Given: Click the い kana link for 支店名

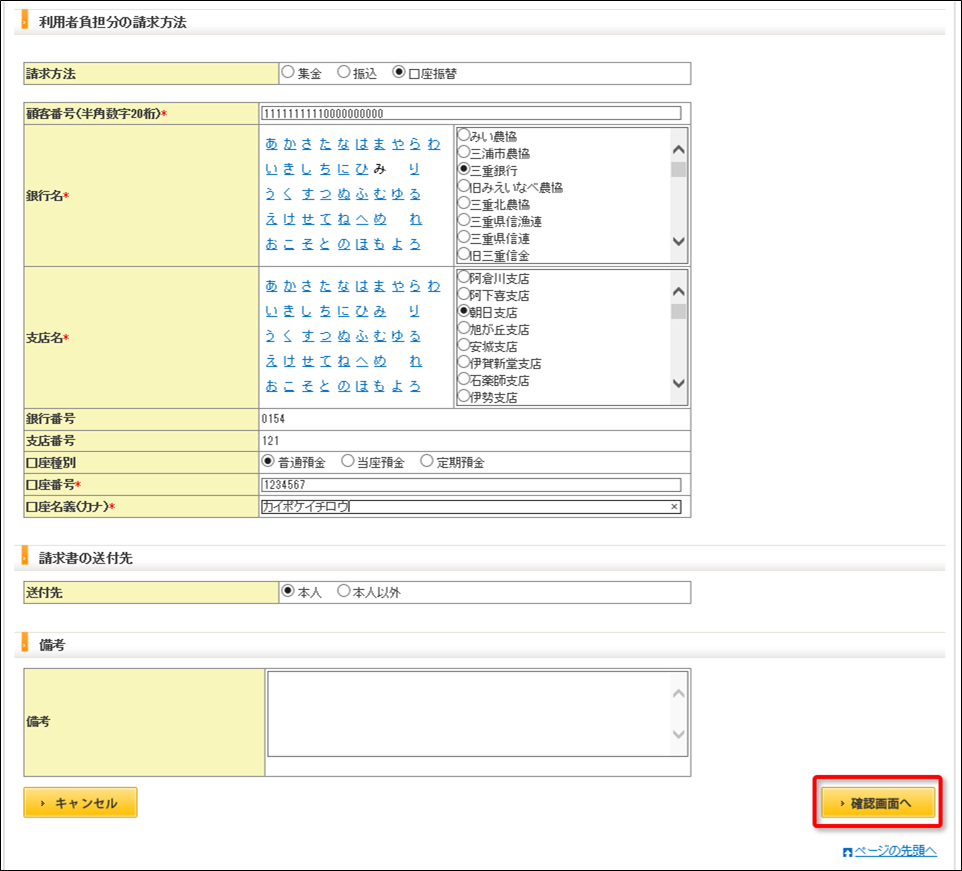Looking at the screenshot, I should click(272, 311).
